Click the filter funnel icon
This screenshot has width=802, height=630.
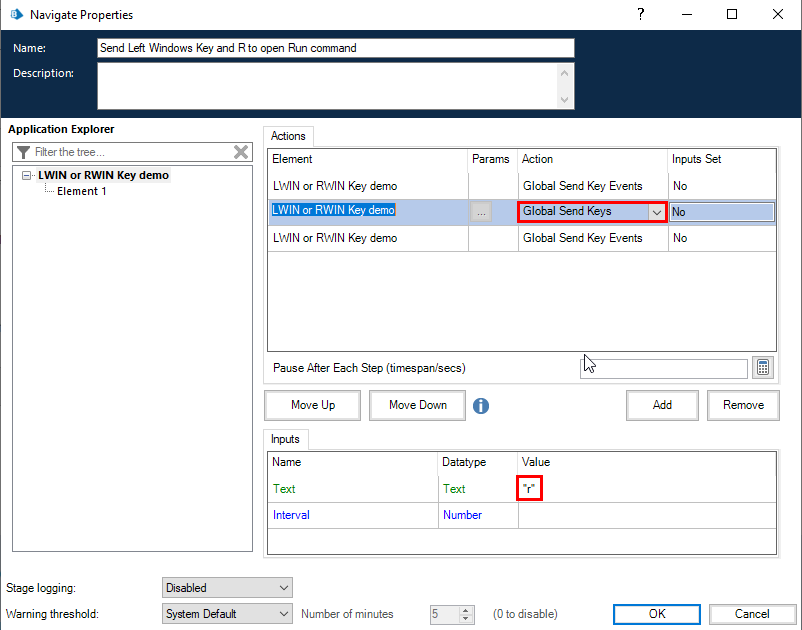23,152
